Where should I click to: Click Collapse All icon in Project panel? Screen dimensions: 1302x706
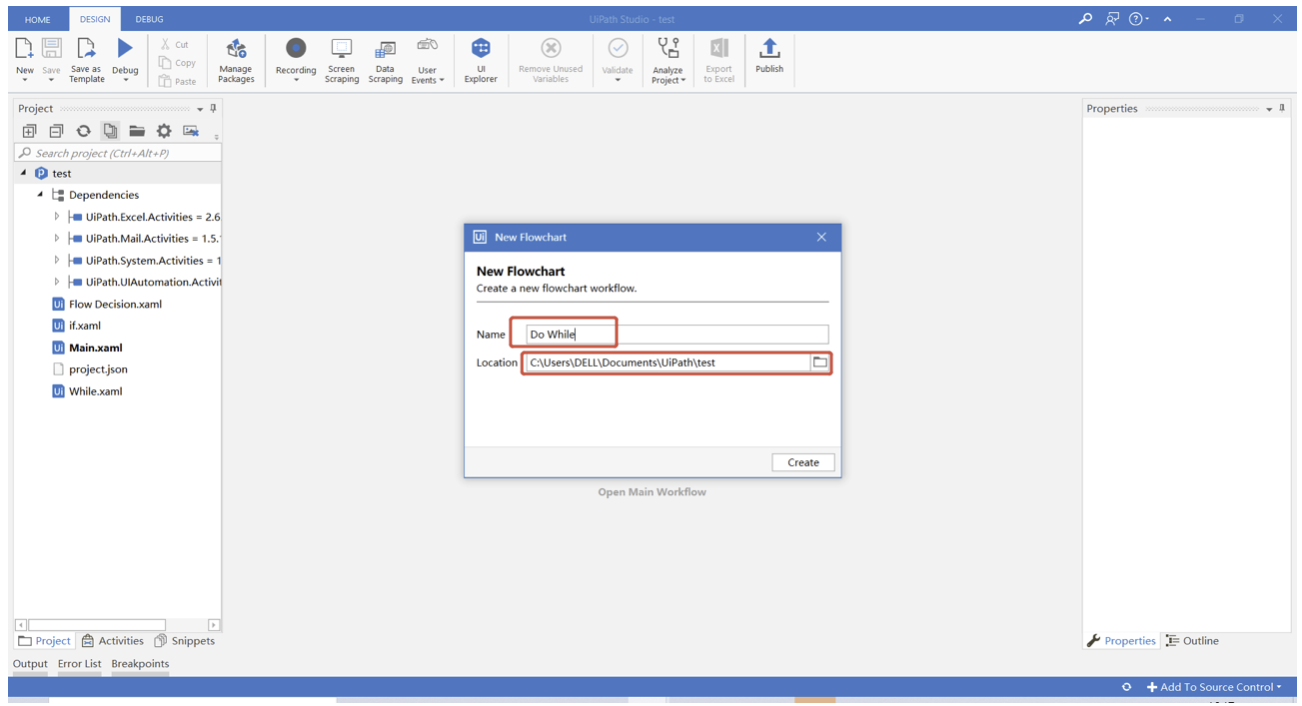click(56, 131)
